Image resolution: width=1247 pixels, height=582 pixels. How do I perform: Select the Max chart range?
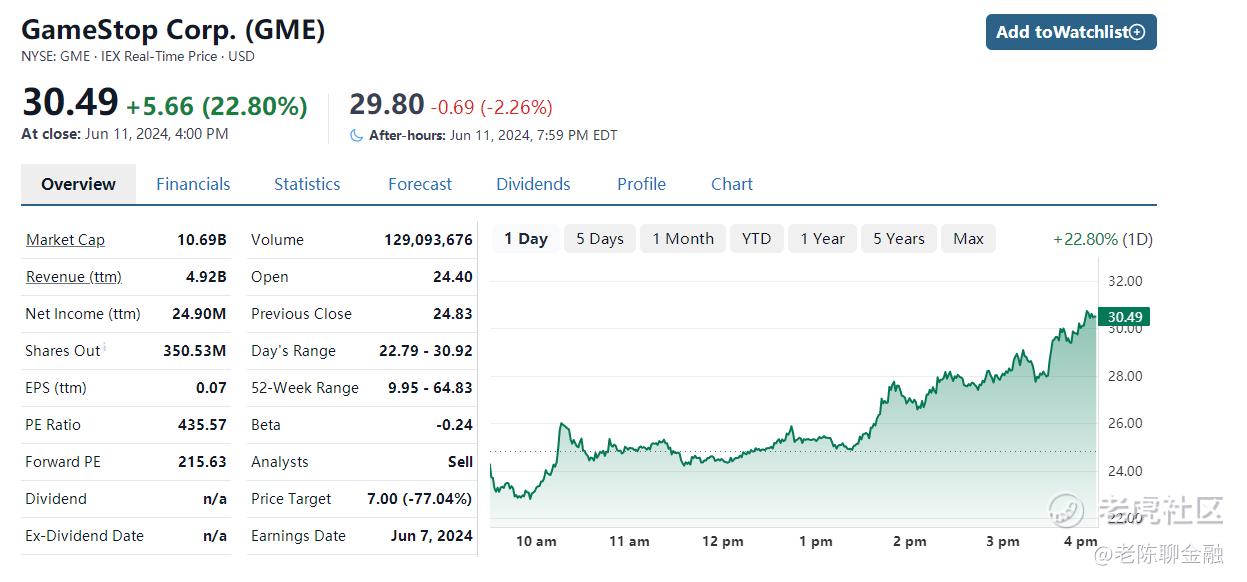(x=968, y=239)
